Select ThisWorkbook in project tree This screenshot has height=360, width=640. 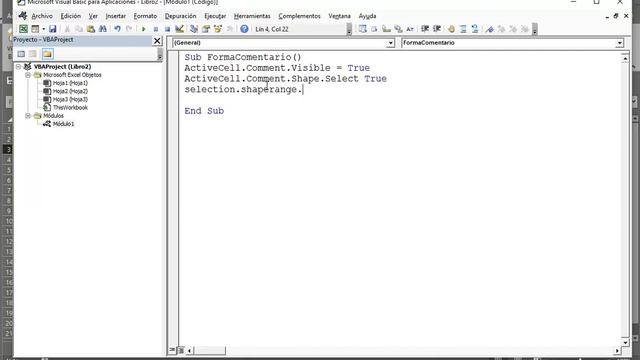[70, 108]
